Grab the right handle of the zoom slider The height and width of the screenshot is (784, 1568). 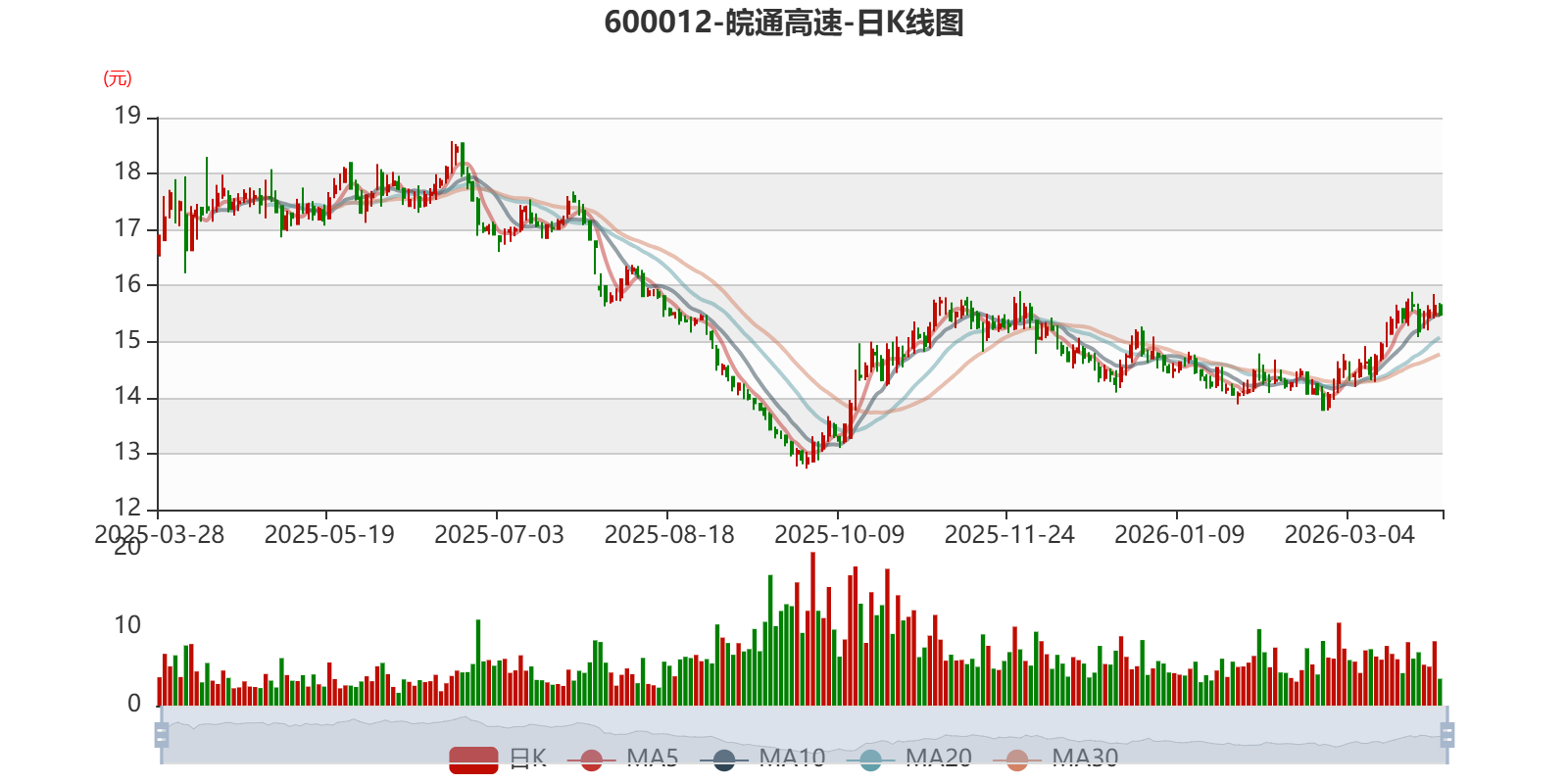pos(1447,734)
